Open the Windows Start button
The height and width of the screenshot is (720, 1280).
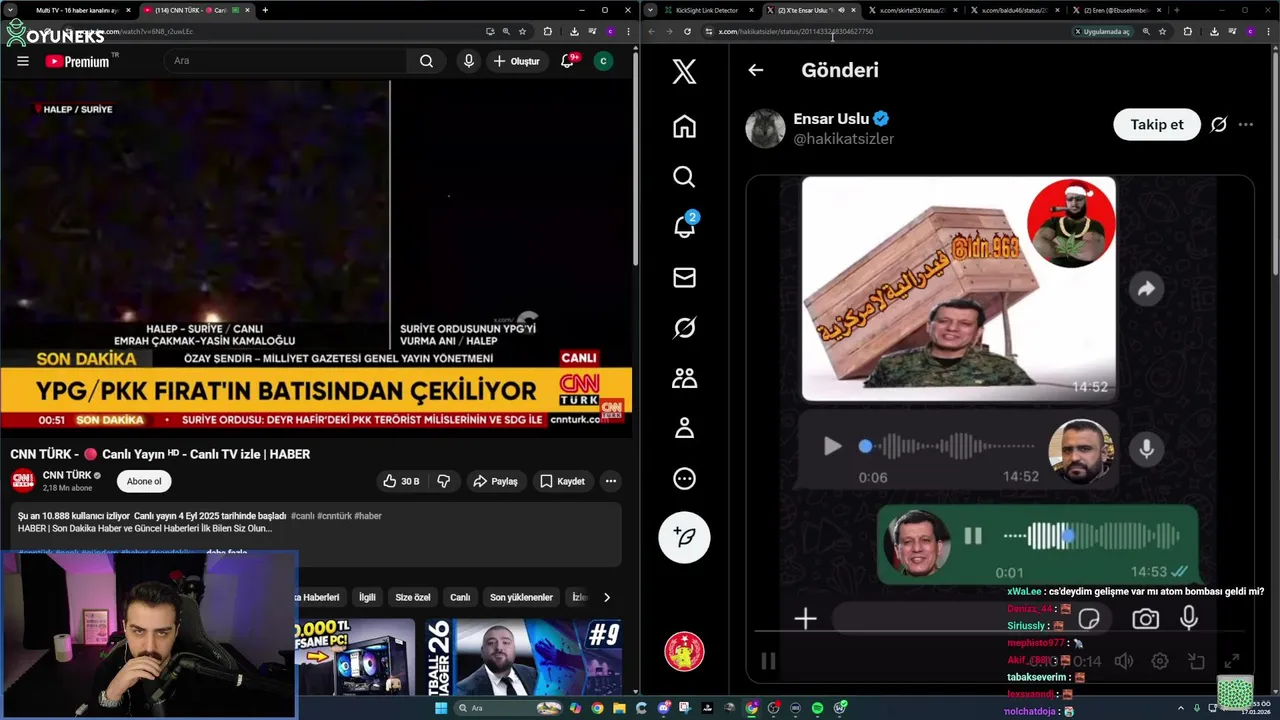click(x=440, y=708)
